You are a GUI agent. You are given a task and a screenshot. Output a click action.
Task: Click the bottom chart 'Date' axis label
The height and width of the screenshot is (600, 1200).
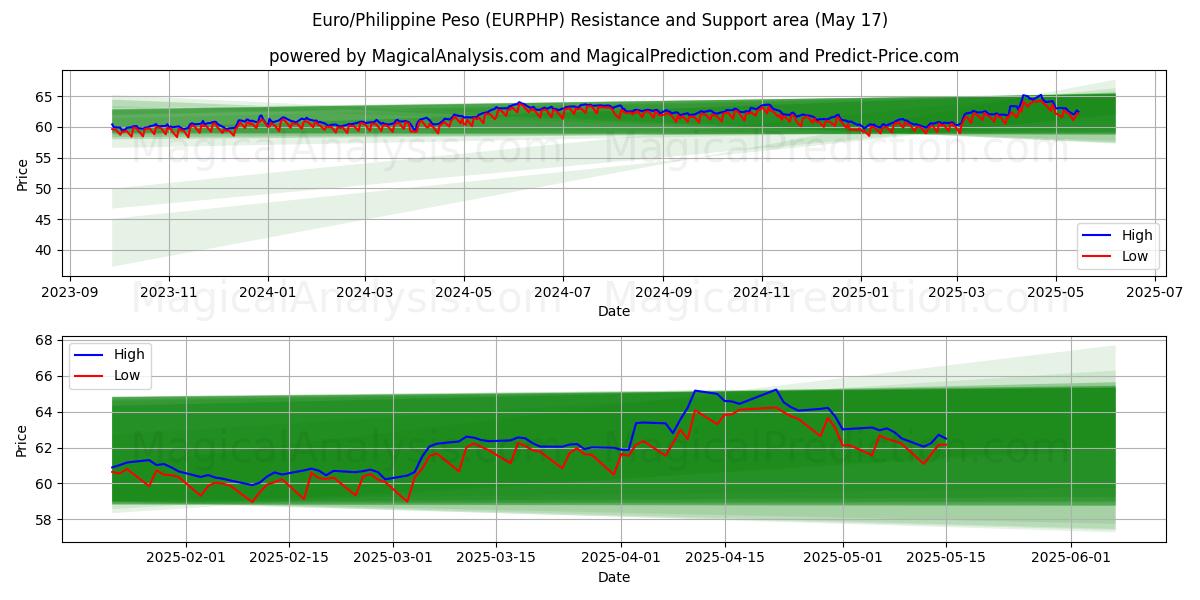(x=614, y=577)
